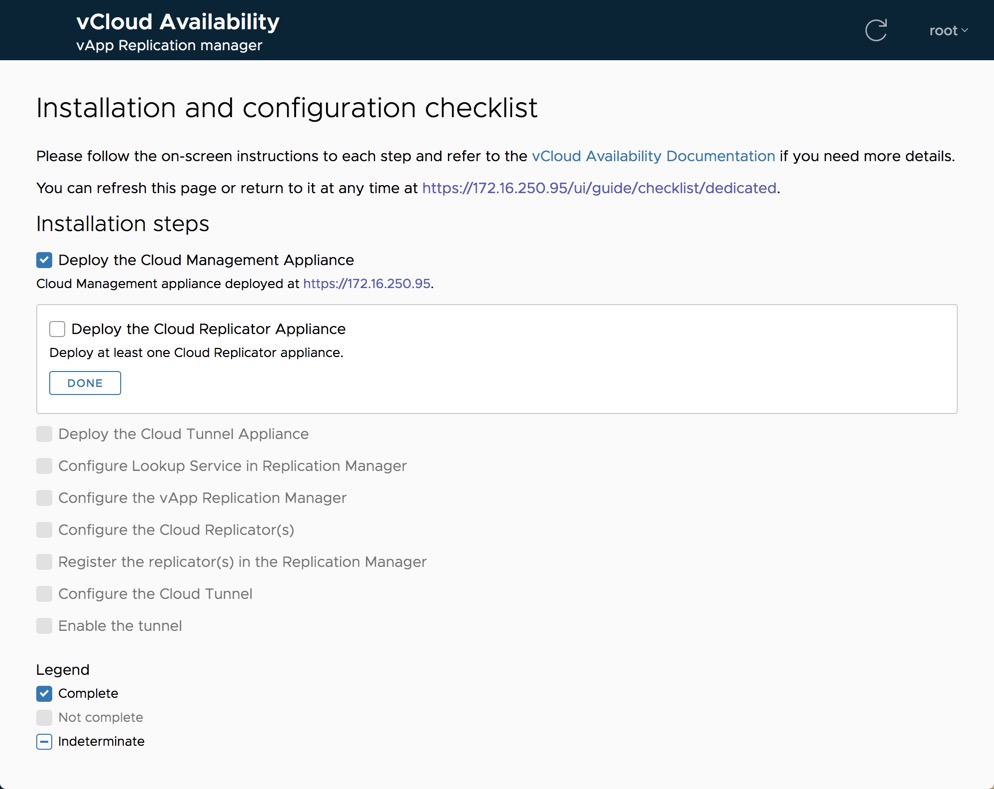Click the vCloud Availability title in header
The image size is (994, 789).
tap(178, 22)
